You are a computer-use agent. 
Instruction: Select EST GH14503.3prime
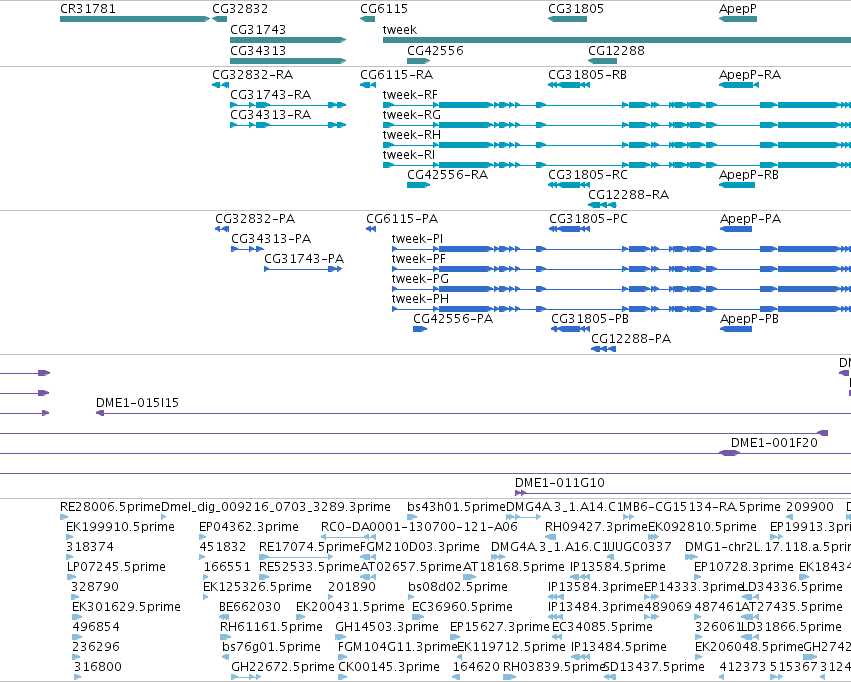pos(340,638)
